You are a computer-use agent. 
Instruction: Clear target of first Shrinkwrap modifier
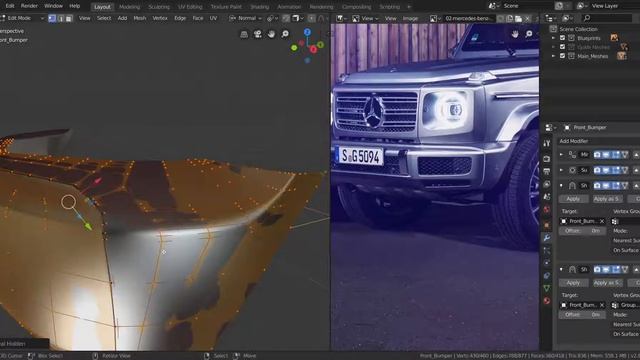tap(602, 221)
